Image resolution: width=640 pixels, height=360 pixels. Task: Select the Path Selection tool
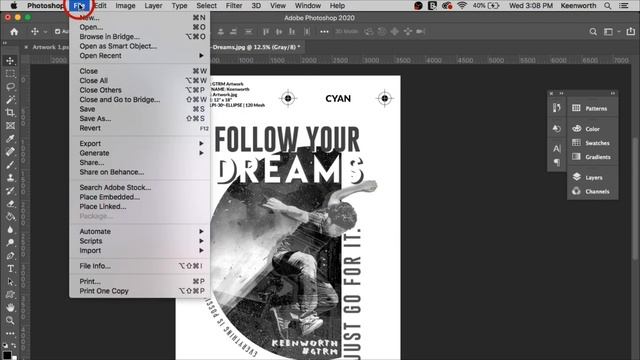pyautogui.click(x=10, y=282)
